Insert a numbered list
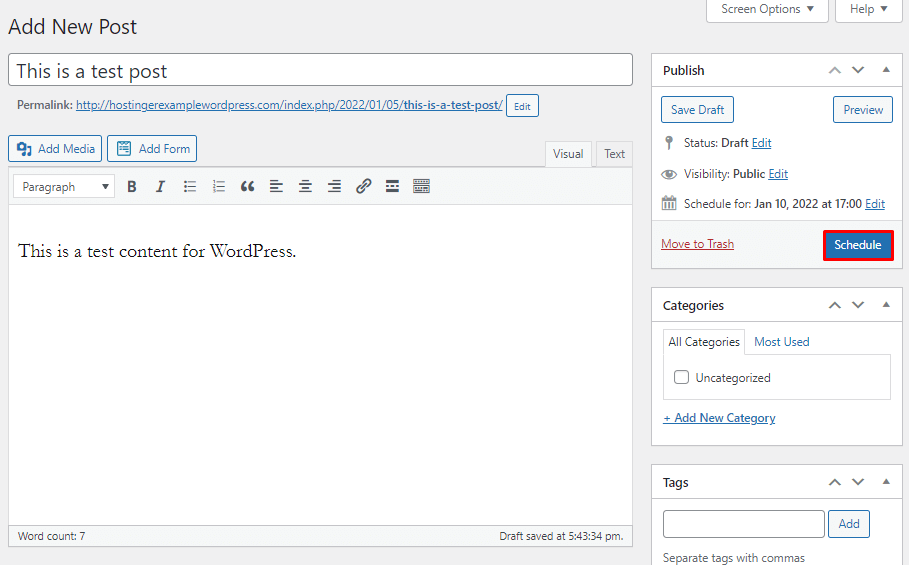The width and height of the screenshot is (909, 565). click(219, 187)
